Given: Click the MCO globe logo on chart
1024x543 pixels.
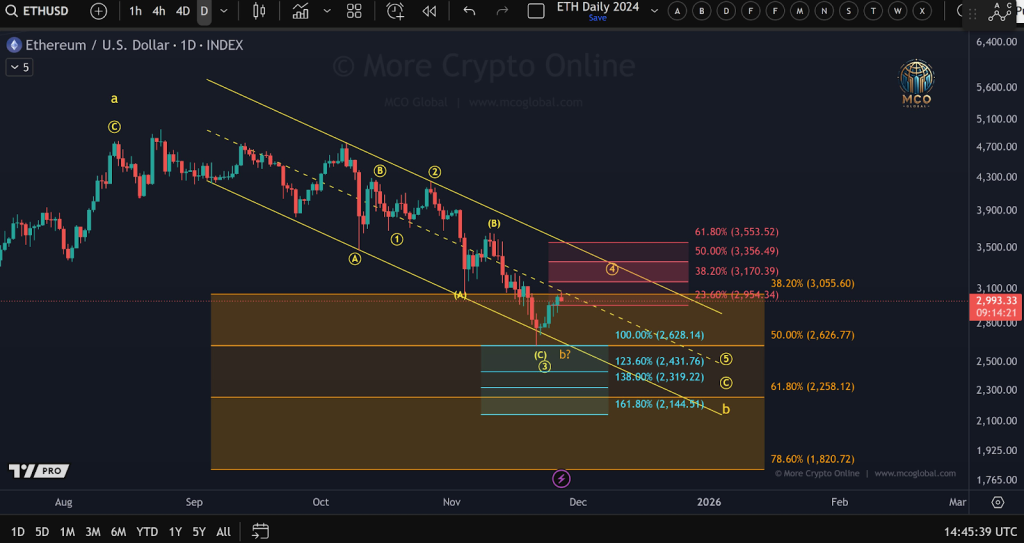Looking at the screenshot, I should (x=917, y=84).
